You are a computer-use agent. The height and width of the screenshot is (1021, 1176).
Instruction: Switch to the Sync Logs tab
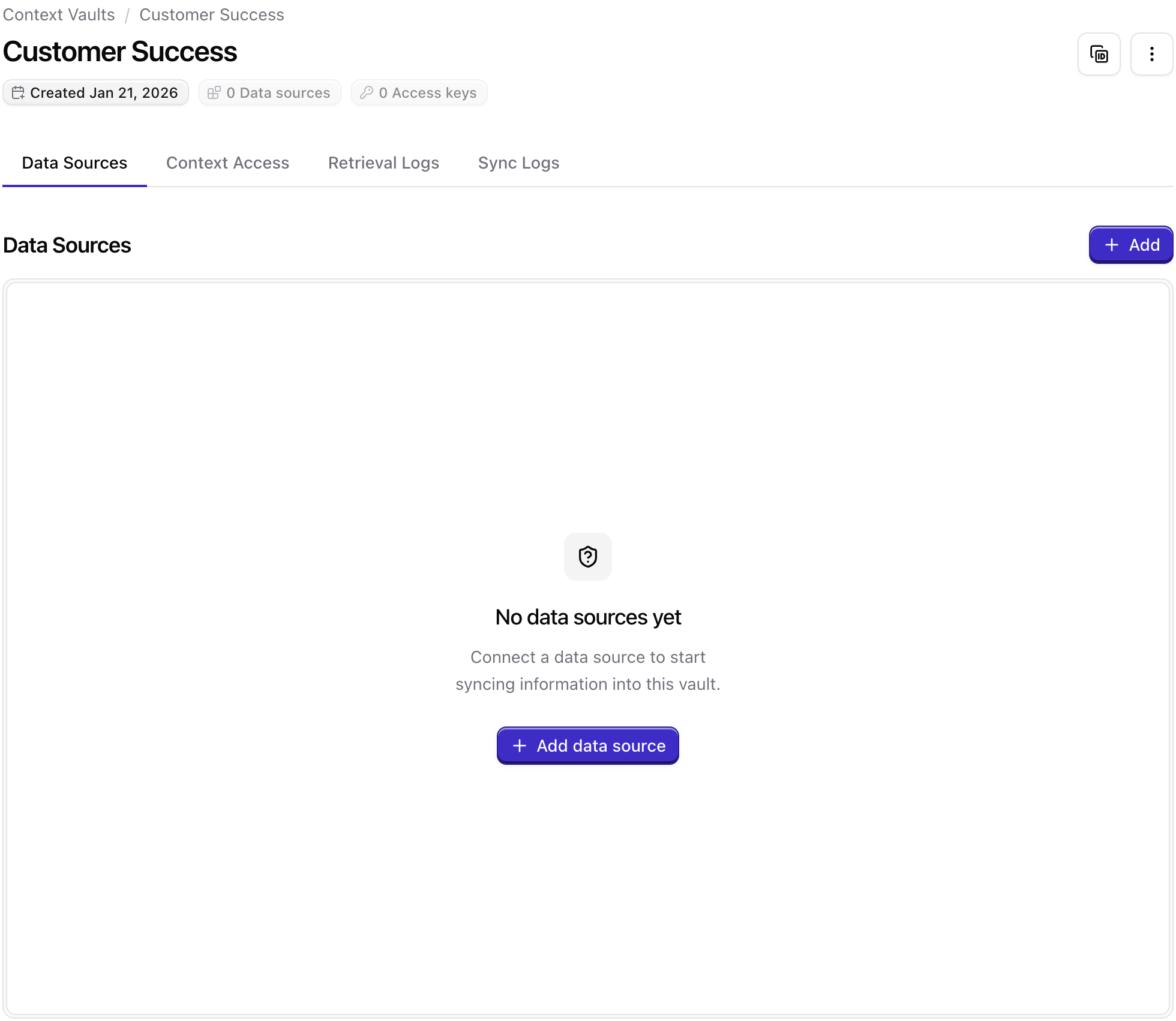[518, 163]
